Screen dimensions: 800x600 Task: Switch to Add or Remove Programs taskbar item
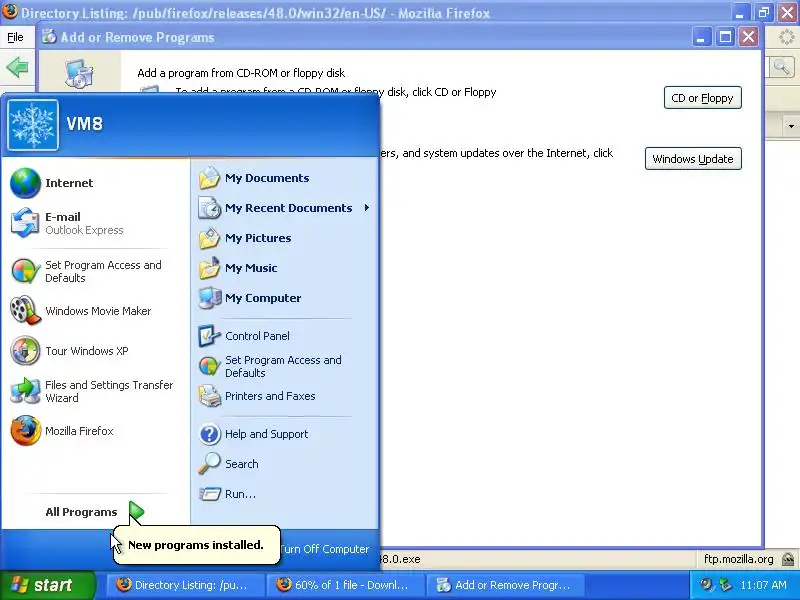(x=505, y=585)
